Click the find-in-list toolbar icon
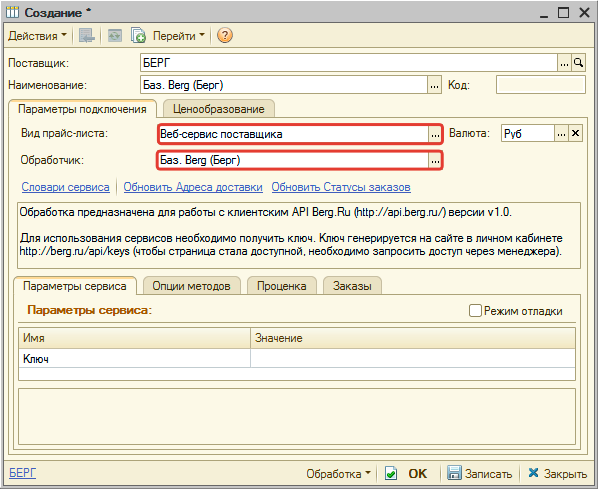Viewport: 598px width, 489px height. click(87, 36)
